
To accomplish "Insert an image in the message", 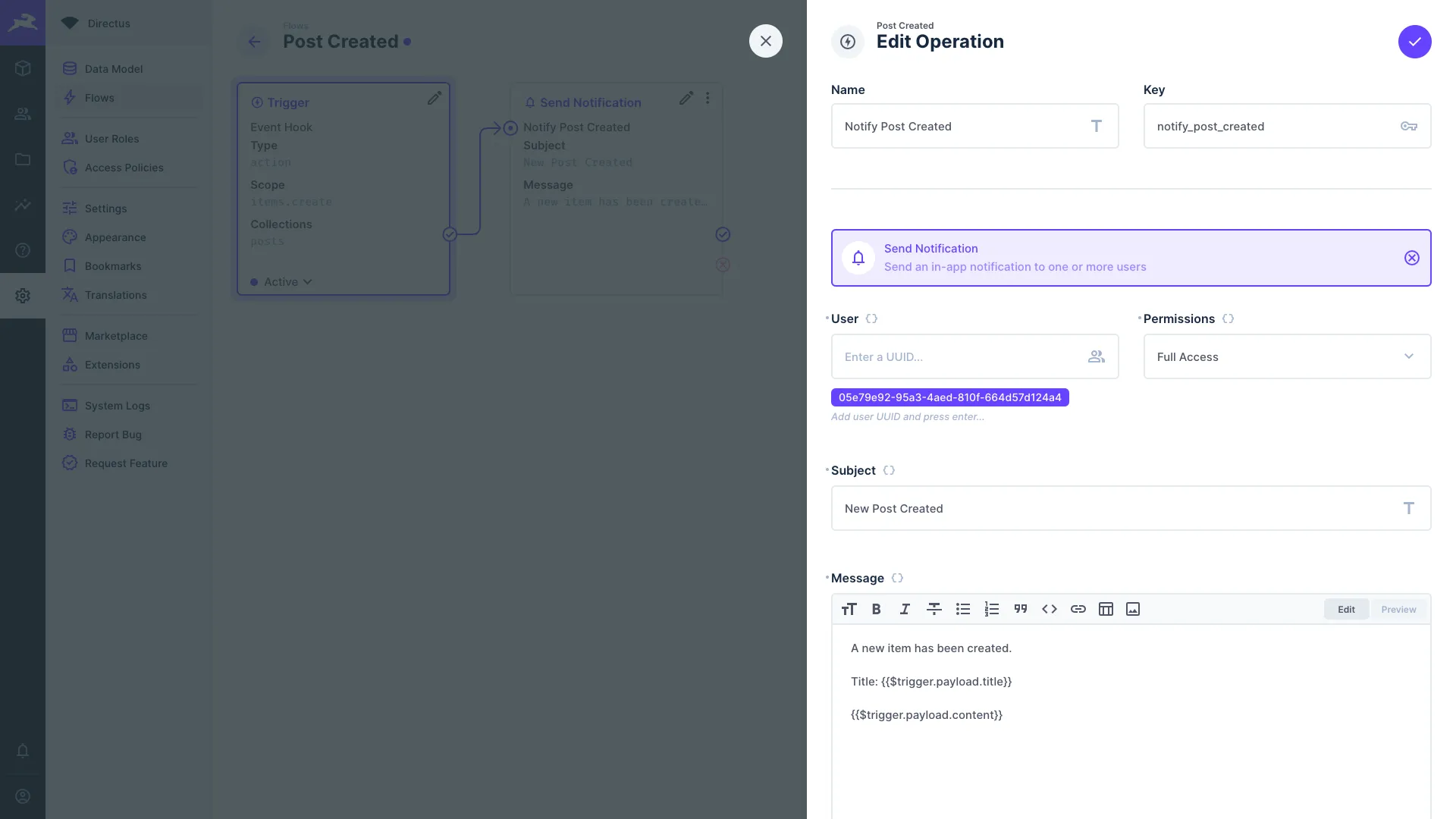I will click(1133, 609).
